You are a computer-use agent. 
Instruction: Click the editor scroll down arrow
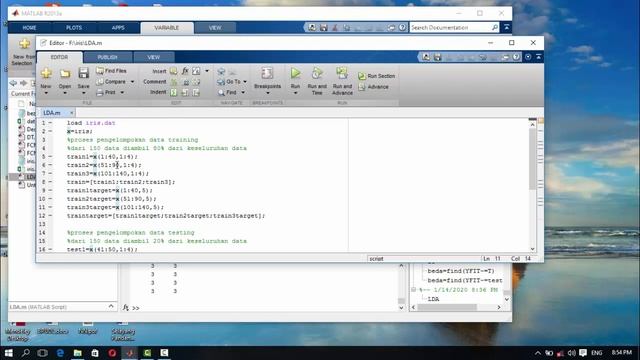(532, 249)
